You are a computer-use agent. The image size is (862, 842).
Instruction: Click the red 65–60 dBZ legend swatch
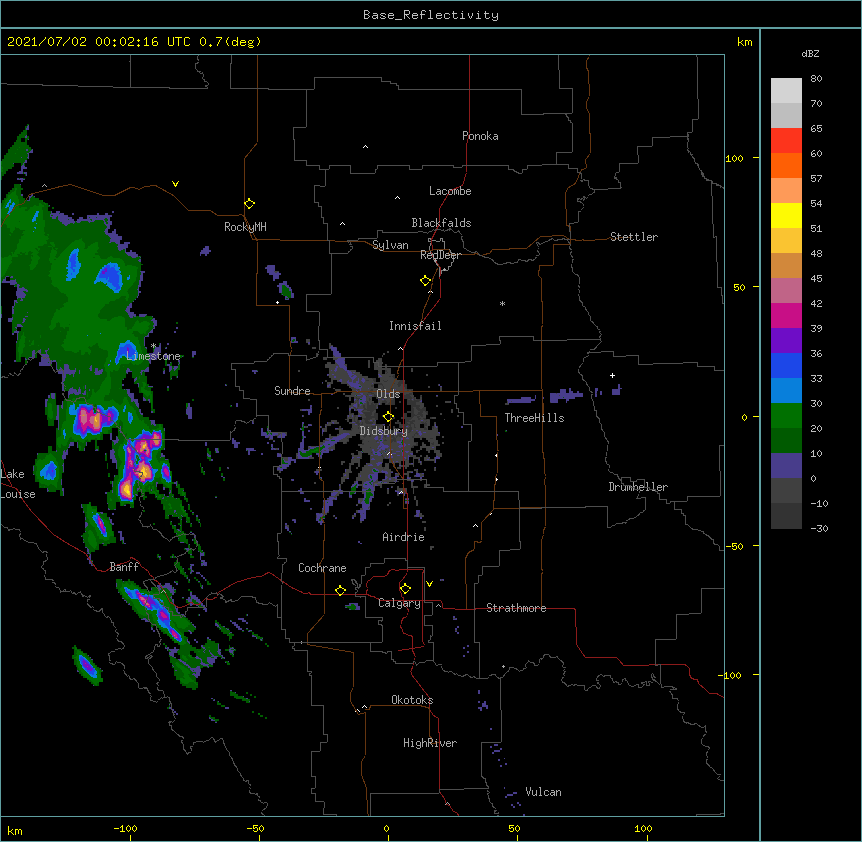[x=786, y=141]
